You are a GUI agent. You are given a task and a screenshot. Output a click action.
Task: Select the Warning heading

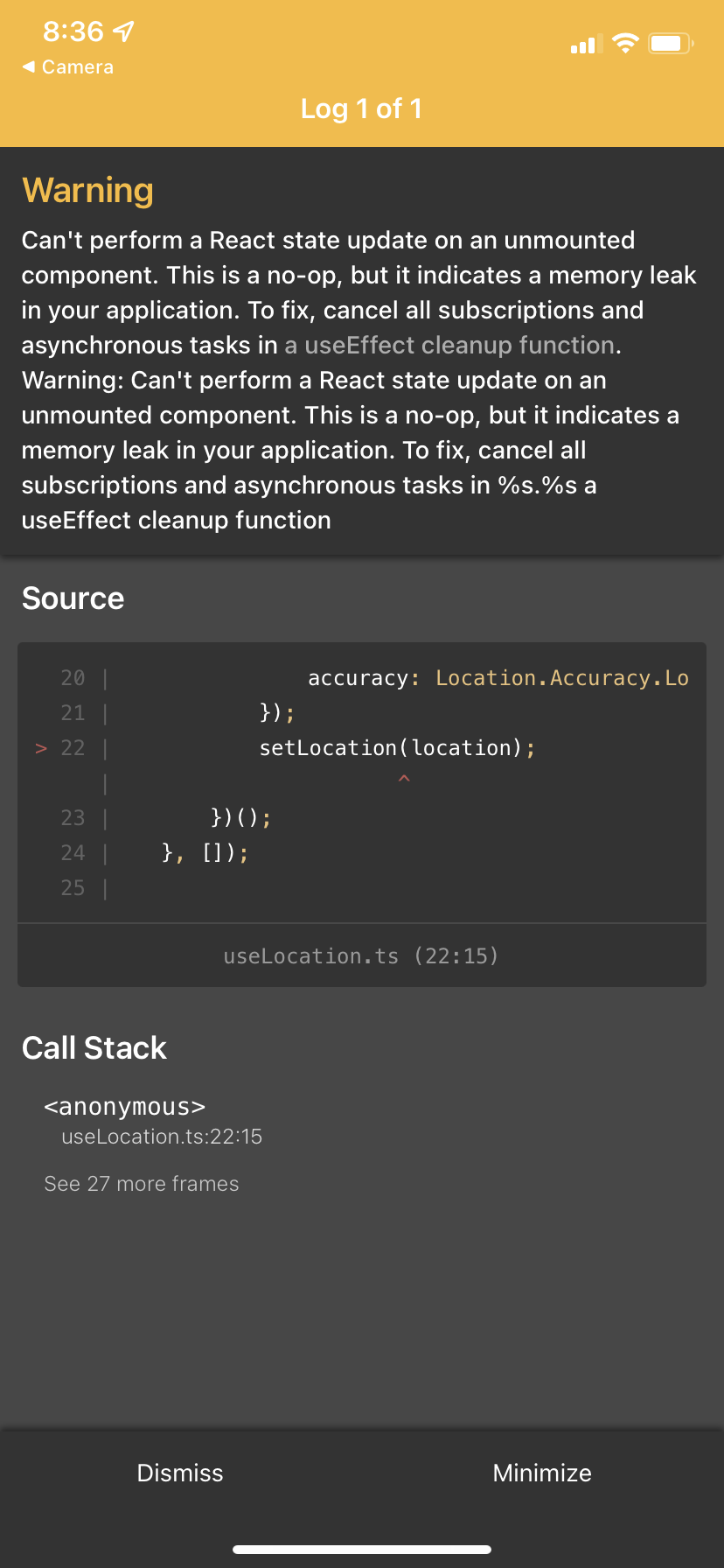pos(87,190)
